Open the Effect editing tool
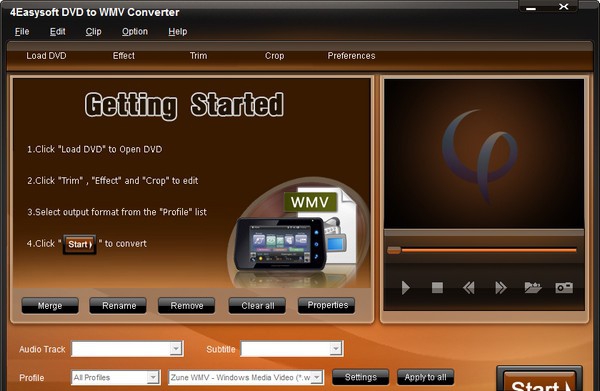The height and width of the screenshot is (391, 600). (x=124, y=56)
